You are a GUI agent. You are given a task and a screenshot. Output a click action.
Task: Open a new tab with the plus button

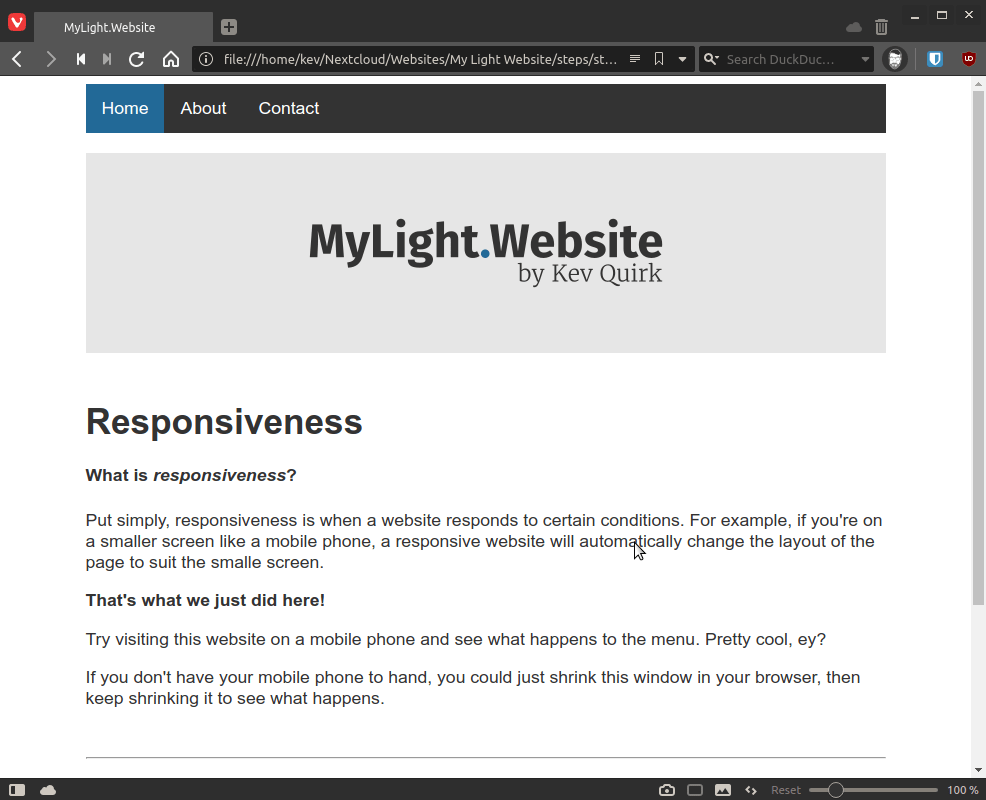(230, 27)
